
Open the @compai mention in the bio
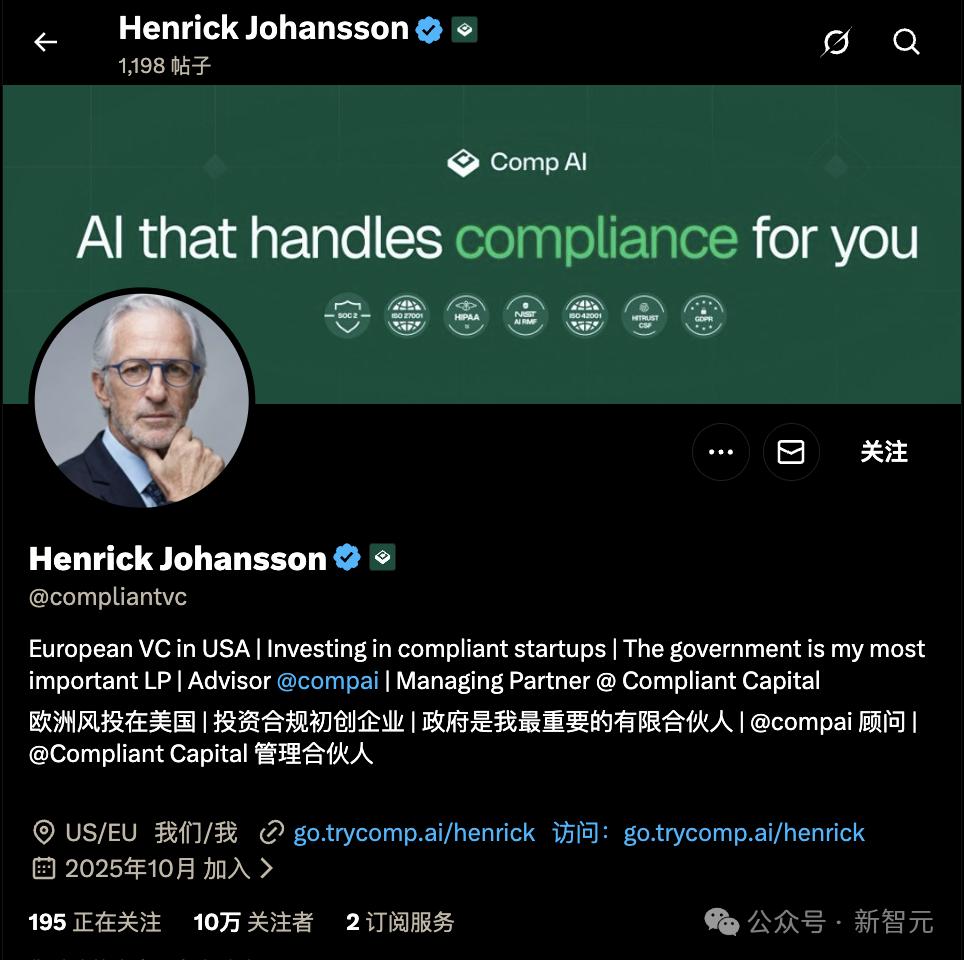coord(328,681)
